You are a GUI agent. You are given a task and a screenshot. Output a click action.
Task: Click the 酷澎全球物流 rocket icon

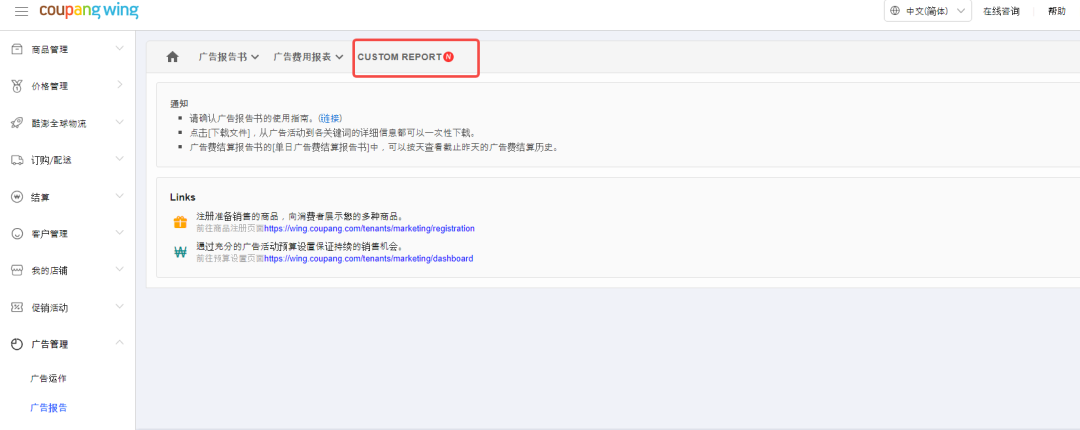coord(17,123)
